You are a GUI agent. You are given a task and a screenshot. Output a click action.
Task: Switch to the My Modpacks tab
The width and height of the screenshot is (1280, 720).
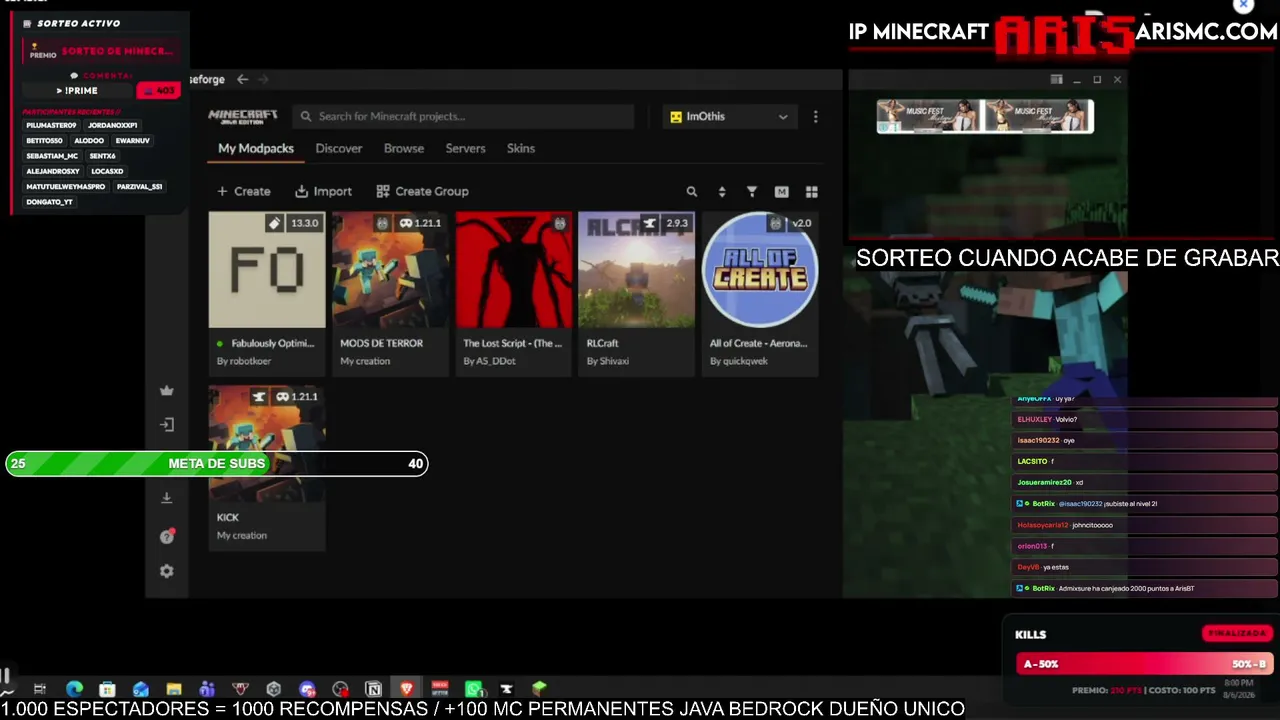[256, 148]
